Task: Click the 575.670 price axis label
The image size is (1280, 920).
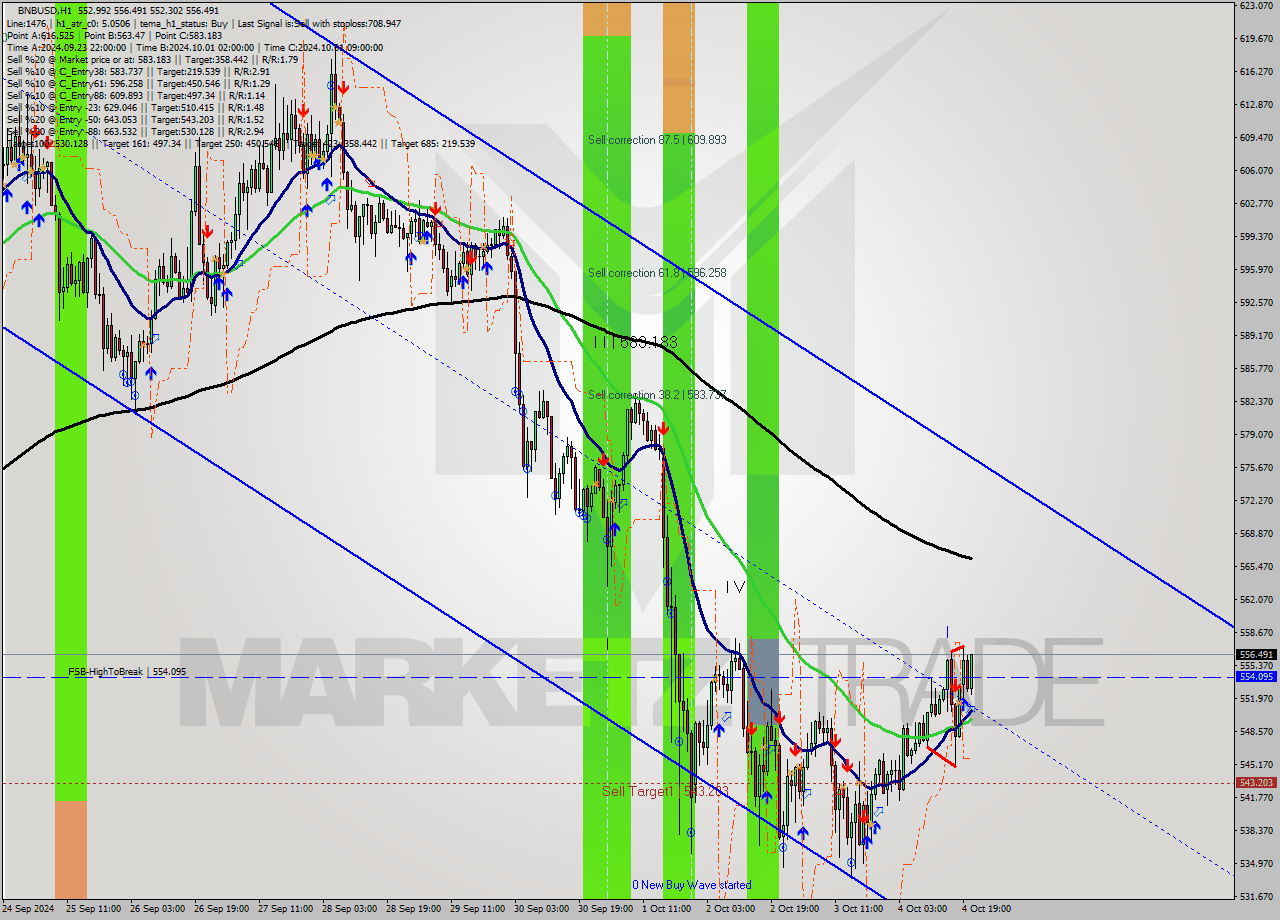Action: point(1256,467)
